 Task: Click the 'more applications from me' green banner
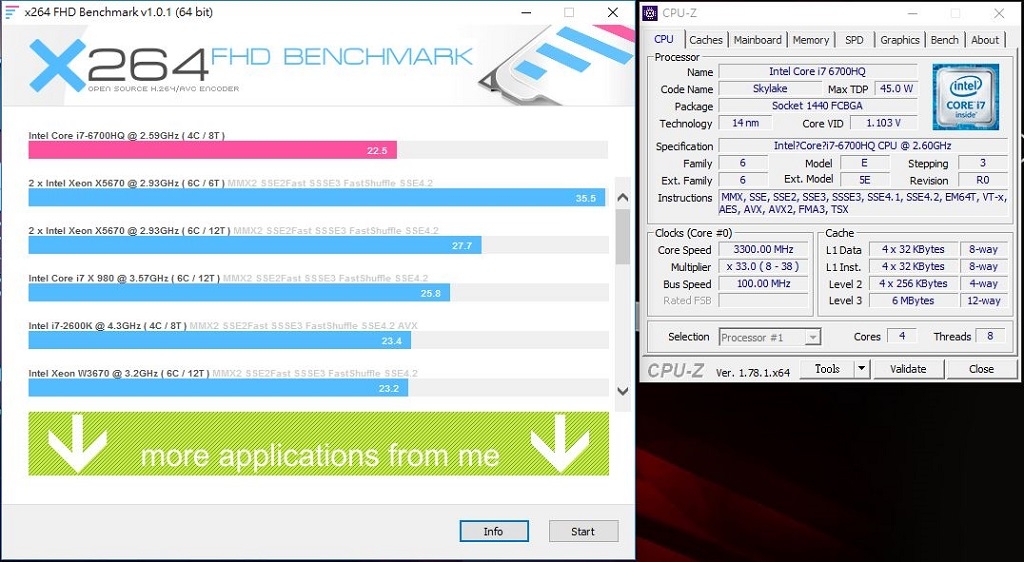point(319,443)
